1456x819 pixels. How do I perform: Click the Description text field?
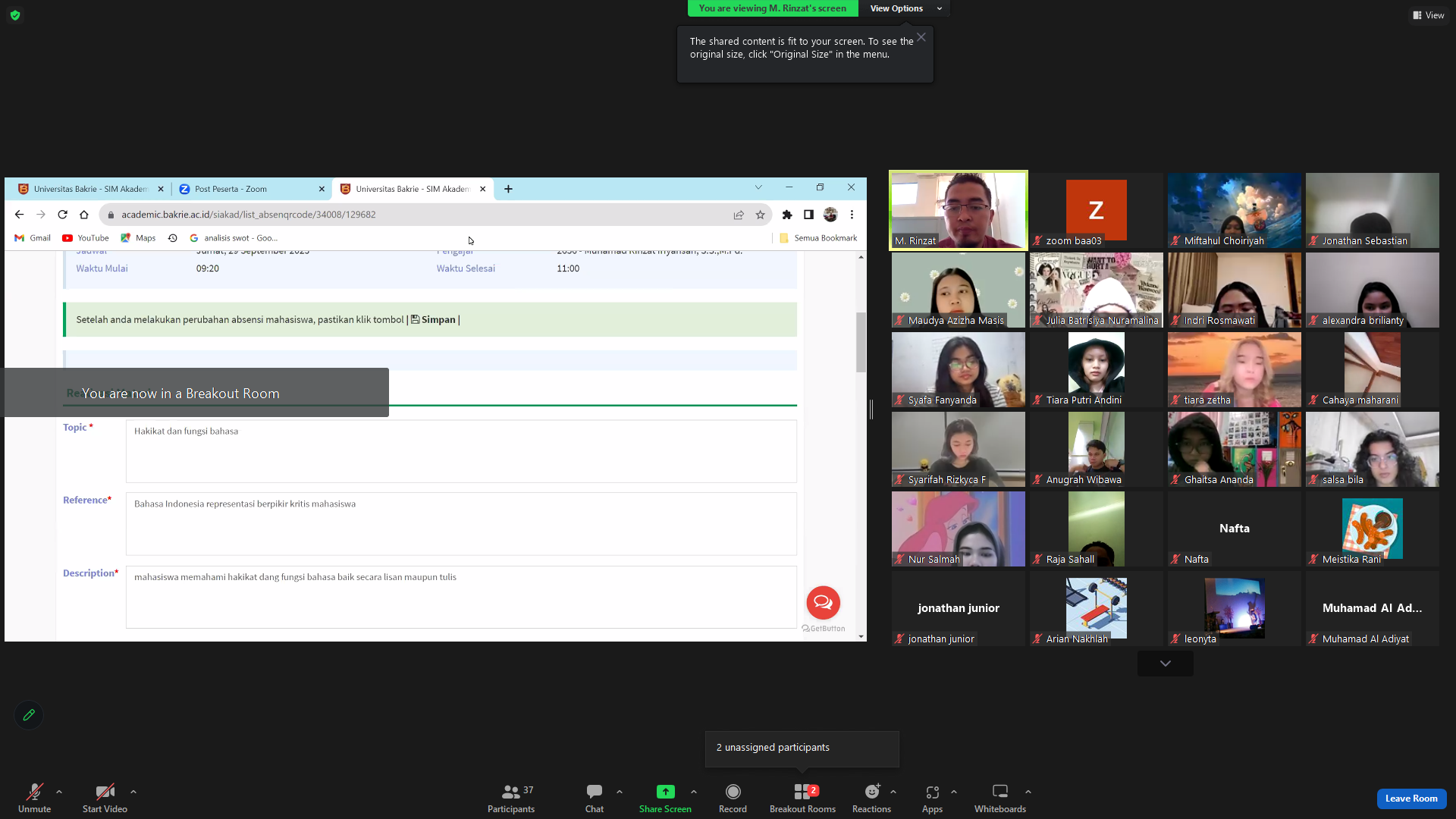[461, 597]
